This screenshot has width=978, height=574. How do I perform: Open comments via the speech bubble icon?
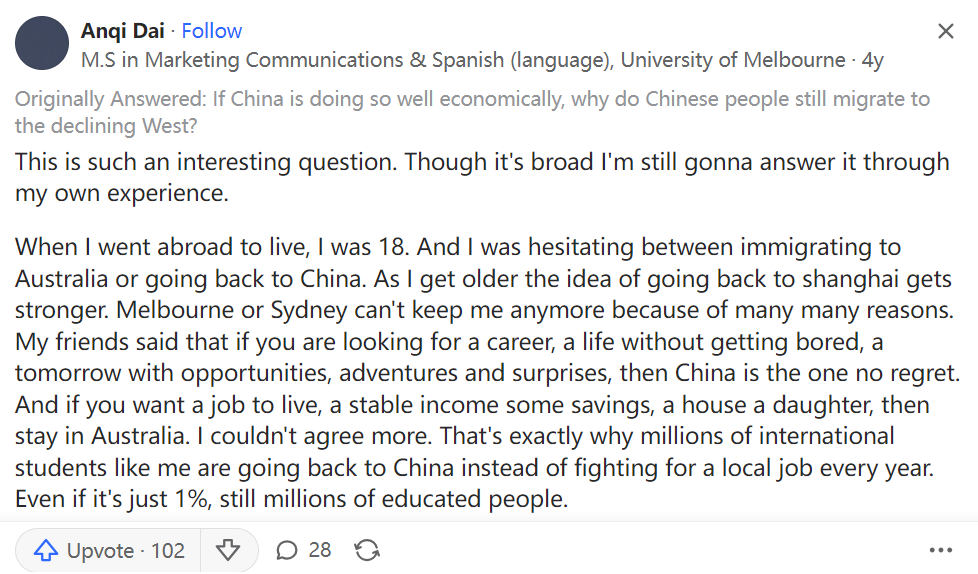[x=287, y=550]
